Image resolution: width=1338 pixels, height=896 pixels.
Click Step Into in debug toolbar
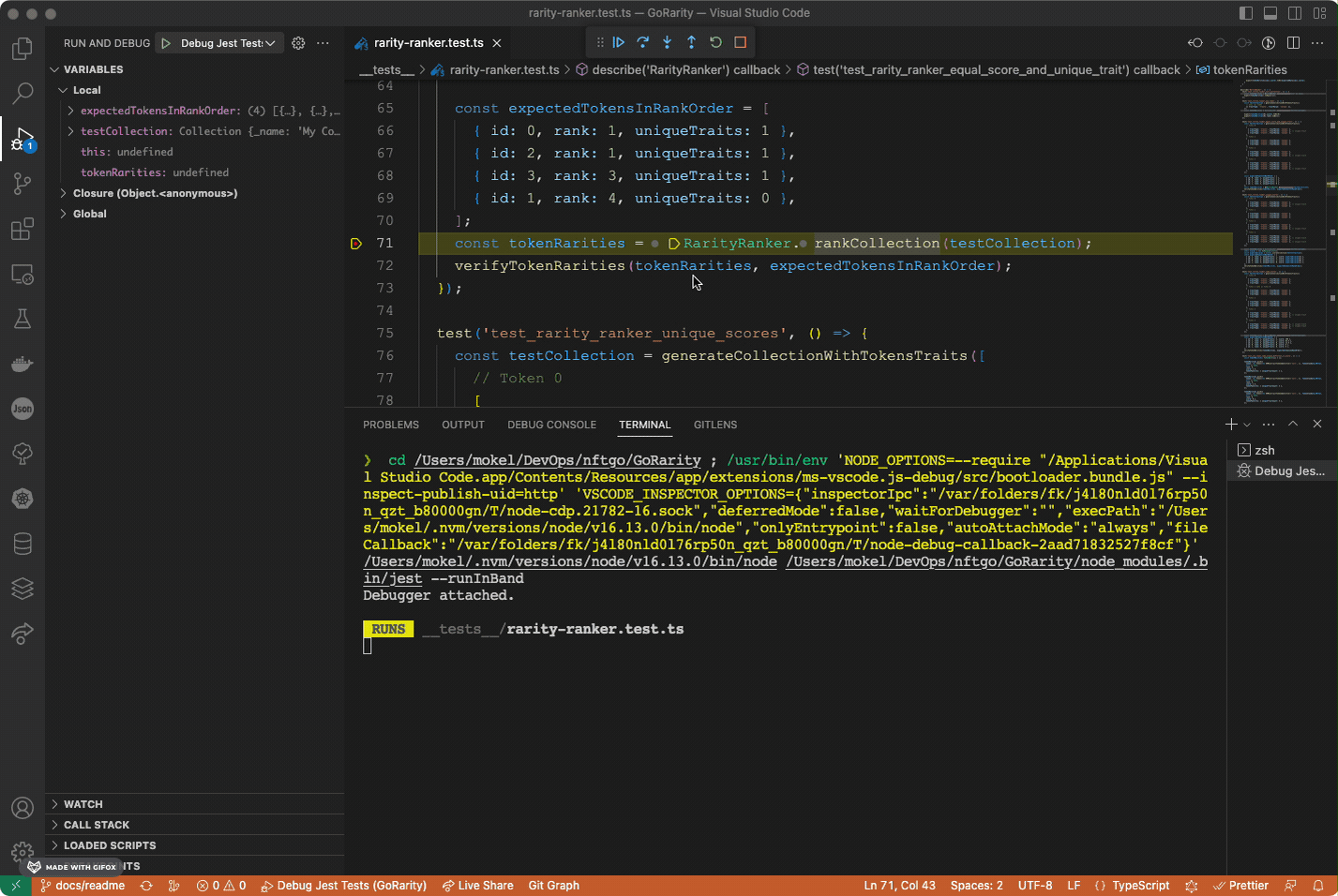point(668,42)
